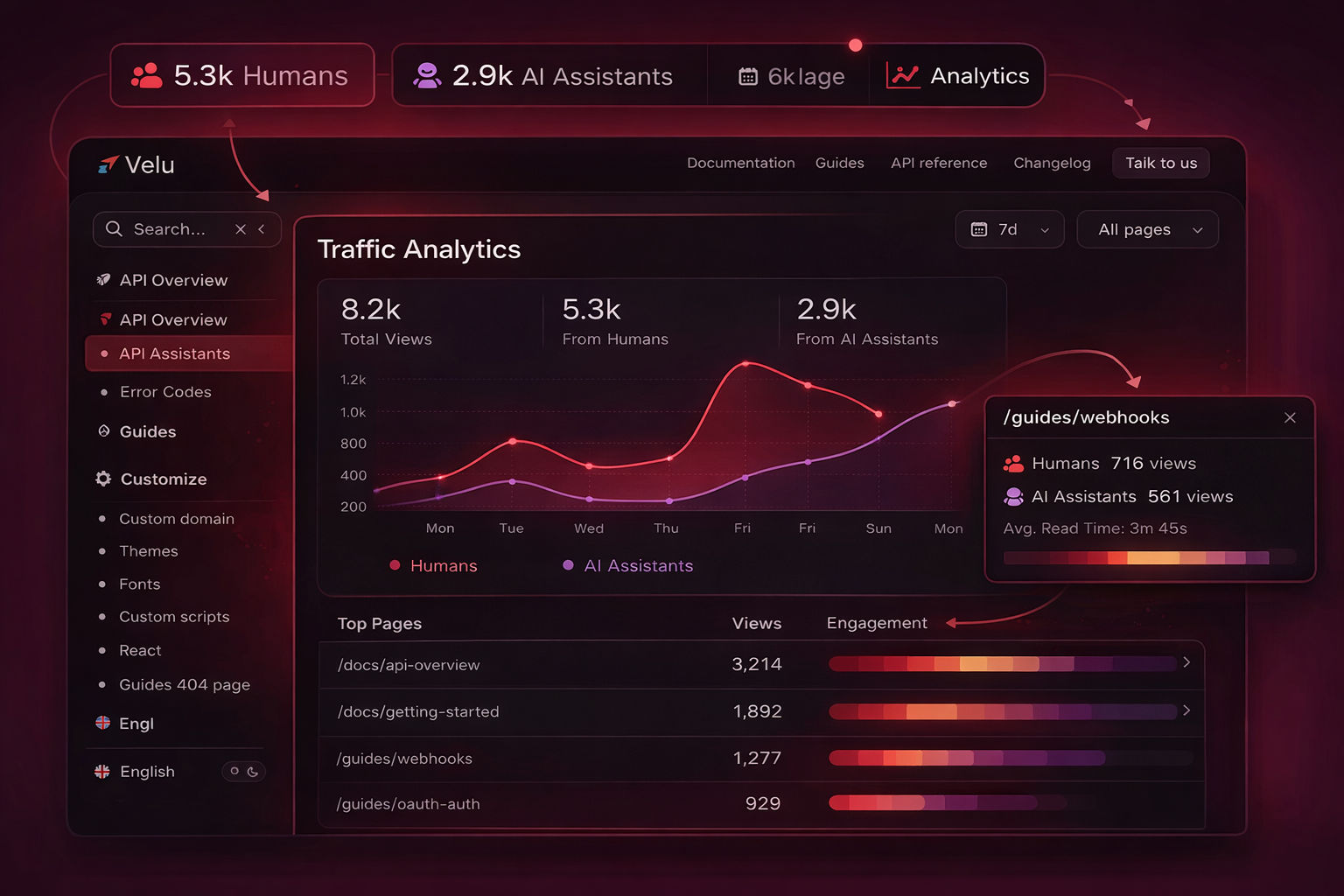The image size is (1344, 896).
Task: Click inside the Search input field
Action: point(171,228)
